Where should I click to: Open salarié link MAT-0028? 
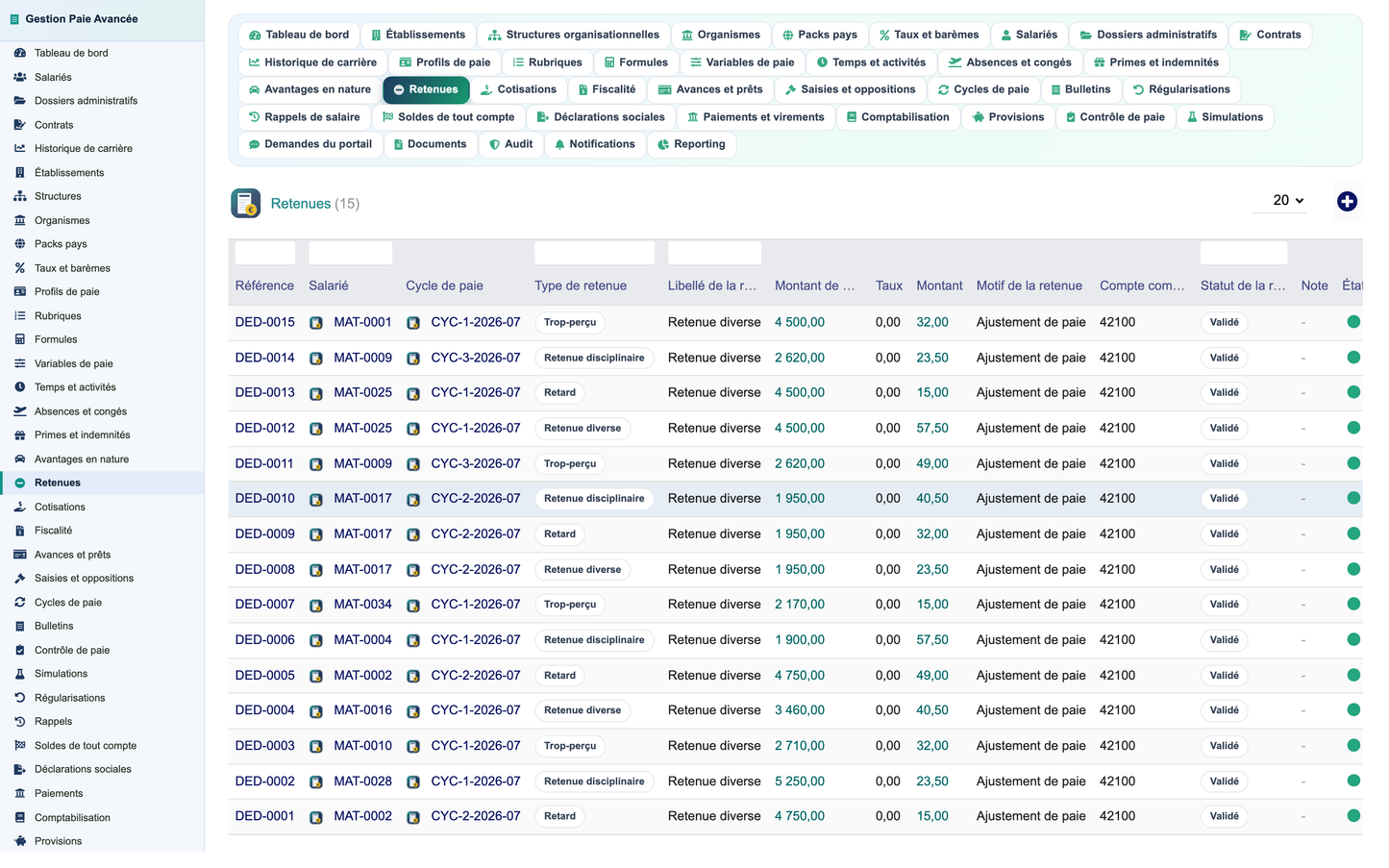362,781
